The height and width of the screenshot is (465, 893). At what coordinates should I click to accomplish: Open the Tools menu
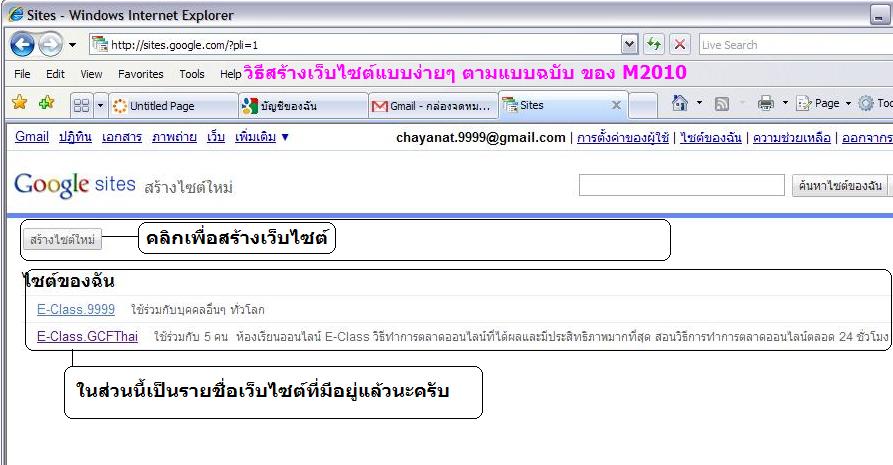191,74
